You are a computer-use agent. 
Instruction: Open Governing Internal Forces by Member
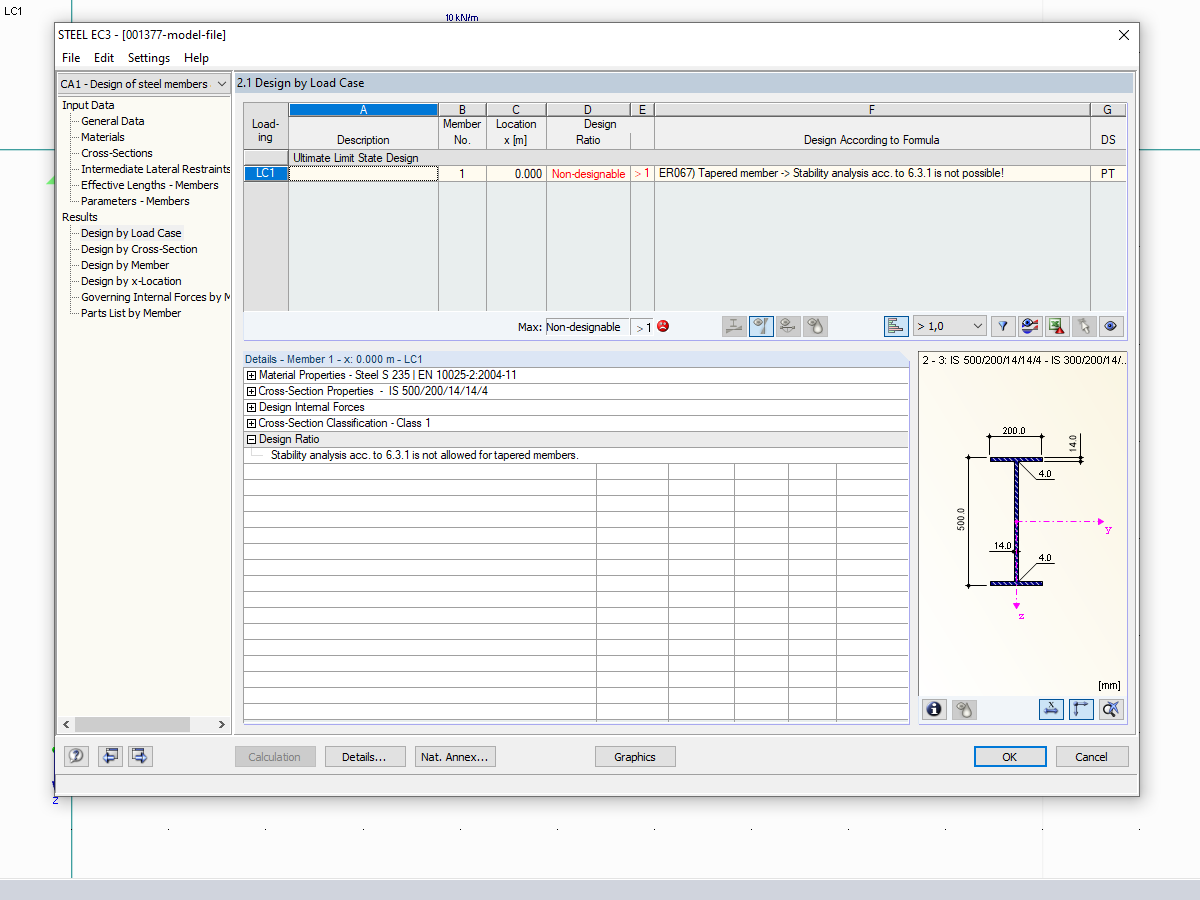[x=156, y=297]
